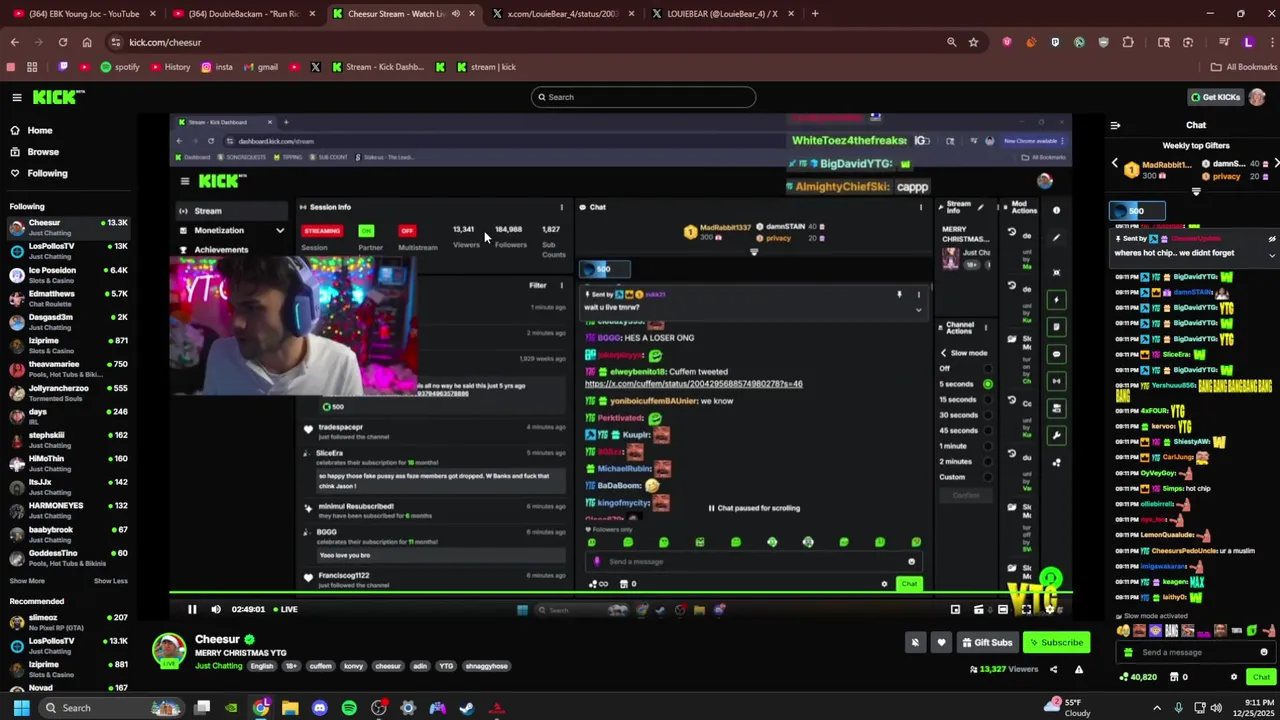The image size is (1280, 720).
Task: Expand the weekly top gifters leaderboard
Action: tap(1196, 191)
